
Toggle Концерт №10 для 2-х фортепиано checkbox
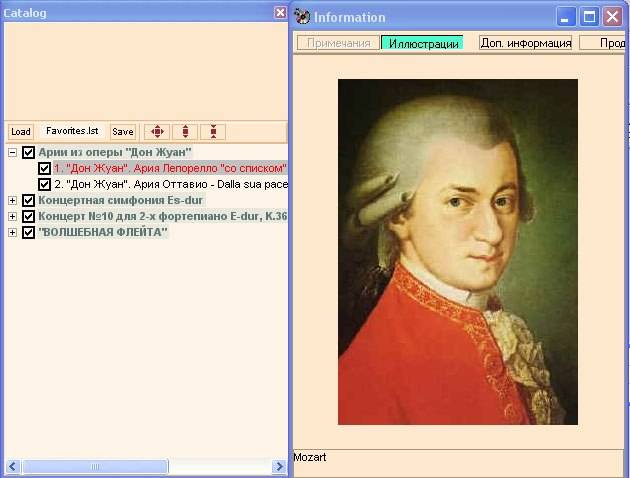(28, 216)
